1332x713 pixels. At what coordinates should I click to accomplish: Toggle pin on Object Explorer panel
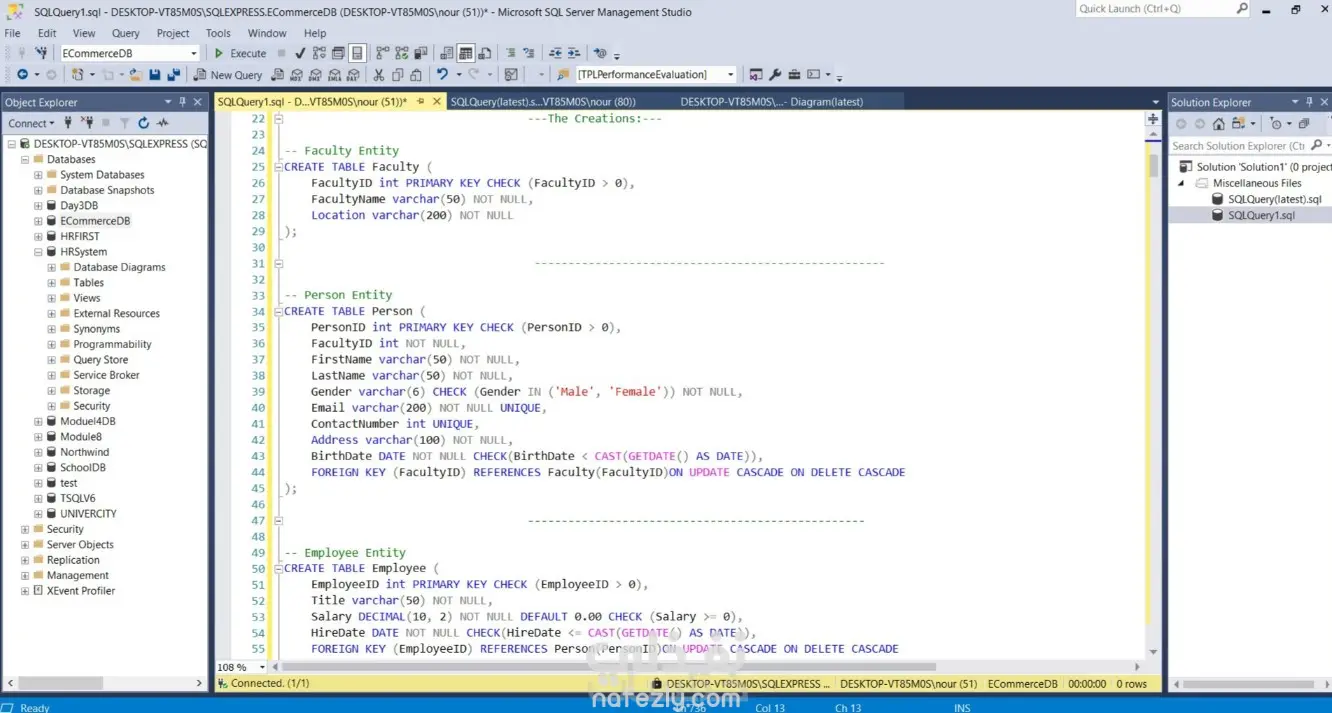[182, 102]
